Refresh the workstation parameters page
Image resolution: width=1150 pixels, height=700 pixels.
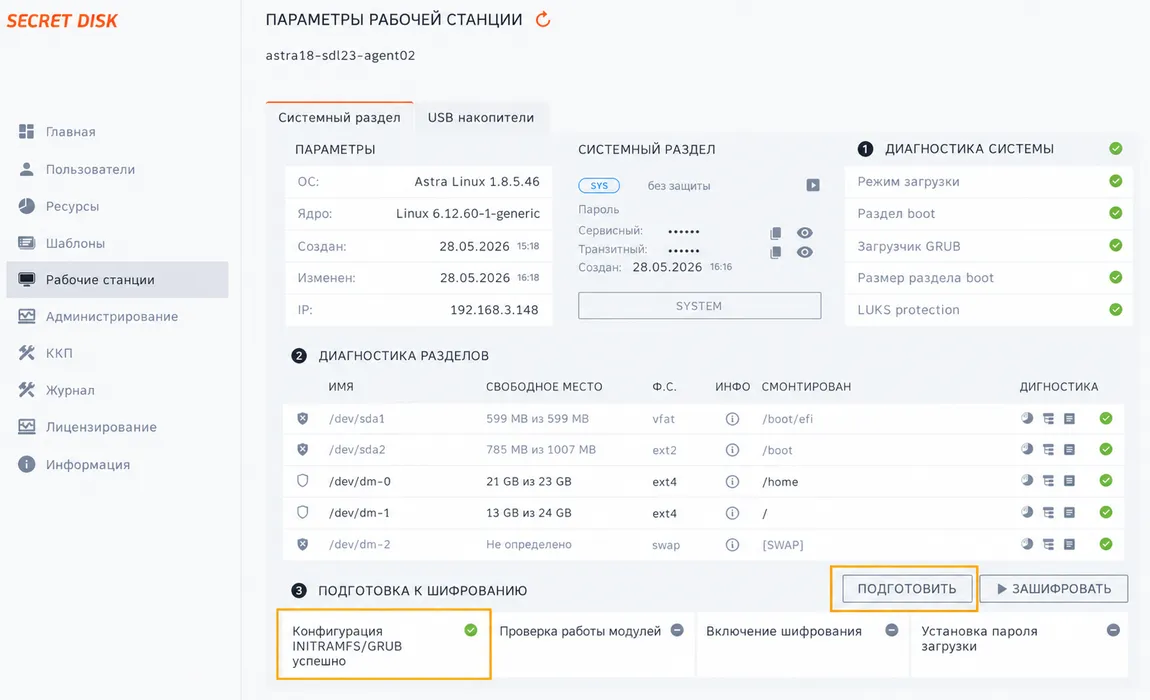tap(543, 19)
